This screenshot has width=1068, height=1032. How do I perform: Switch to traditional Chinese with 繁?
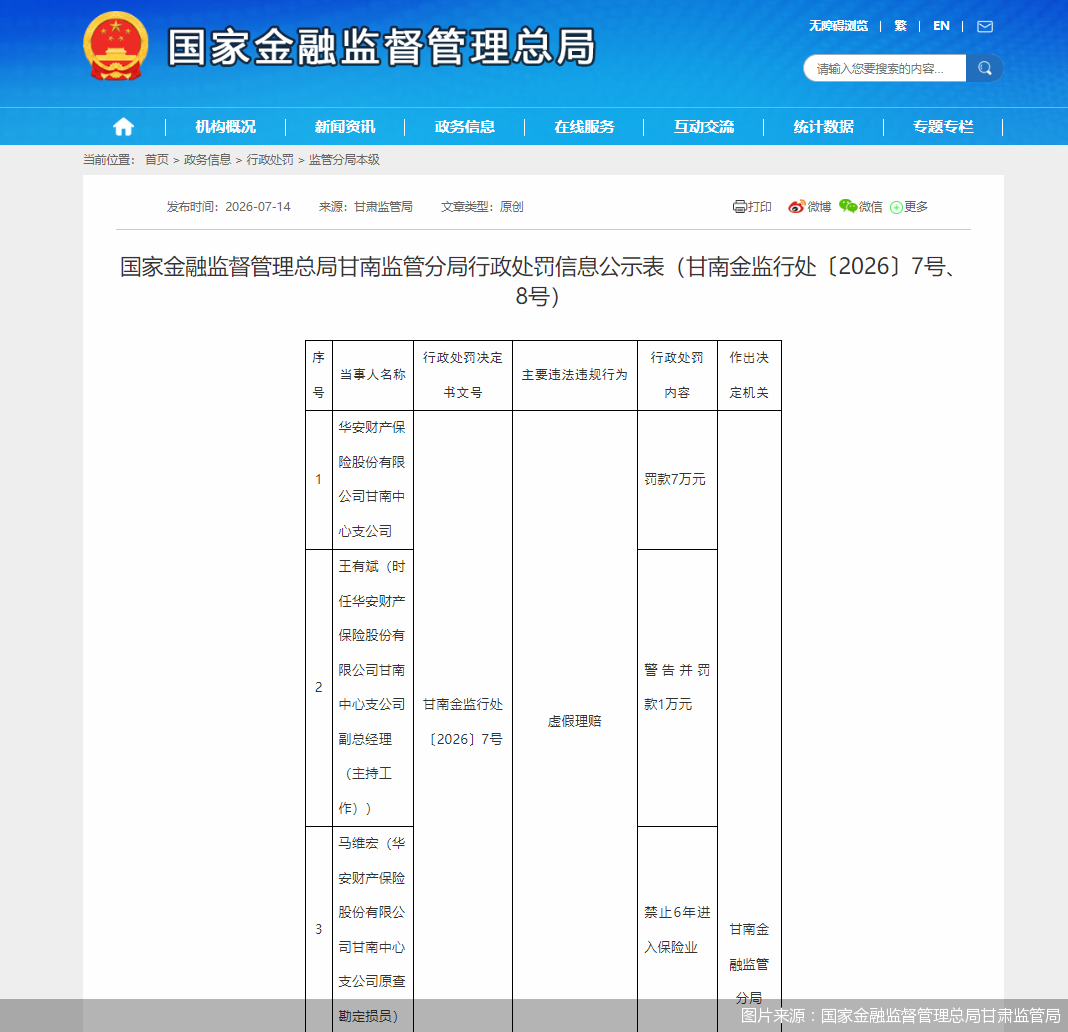[900, 26]
